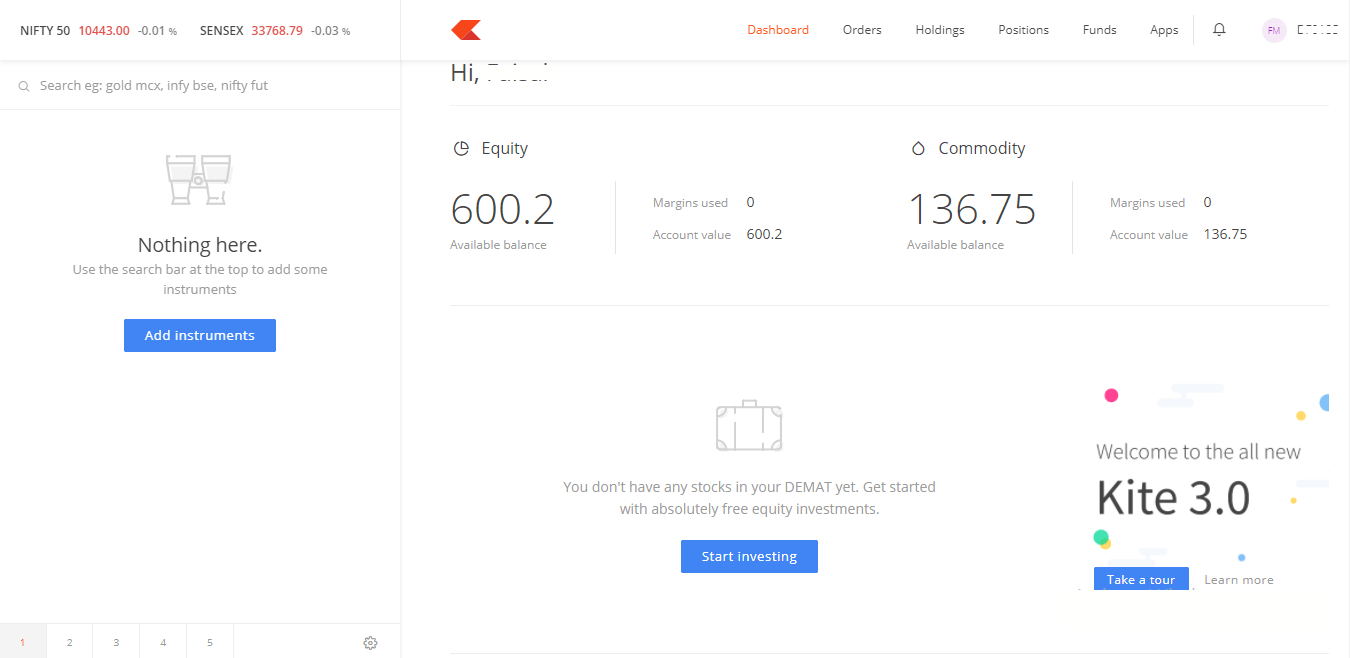Click the FM user avatar
1350x658 pixels.
1274,30
